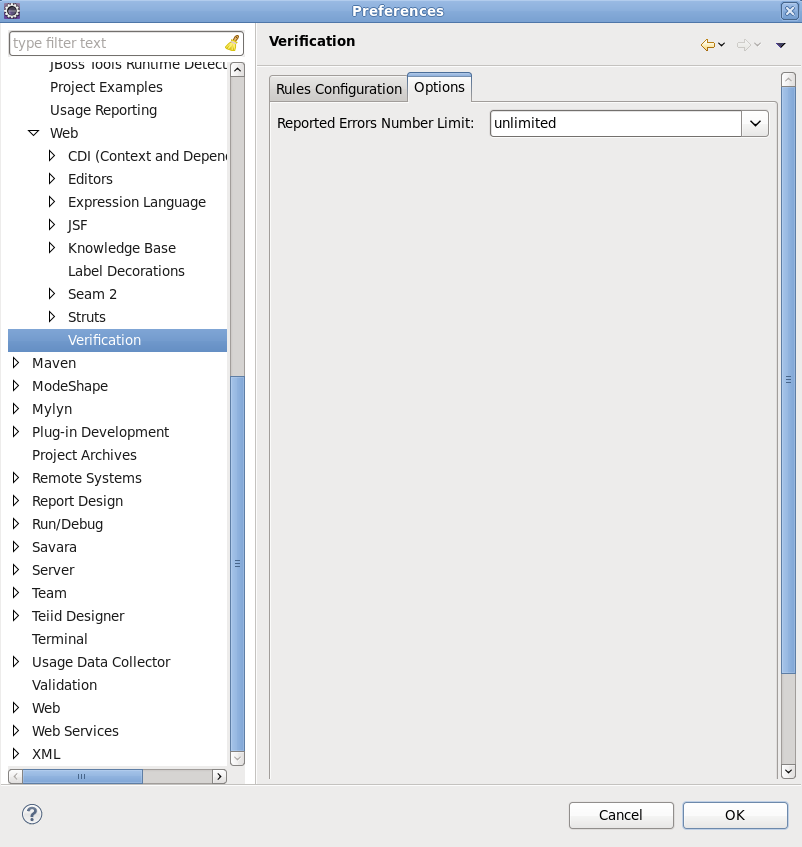This screenshot has width=802, height=847.
Task: Click the back navigation arrow icon
Action: [707, 45]
